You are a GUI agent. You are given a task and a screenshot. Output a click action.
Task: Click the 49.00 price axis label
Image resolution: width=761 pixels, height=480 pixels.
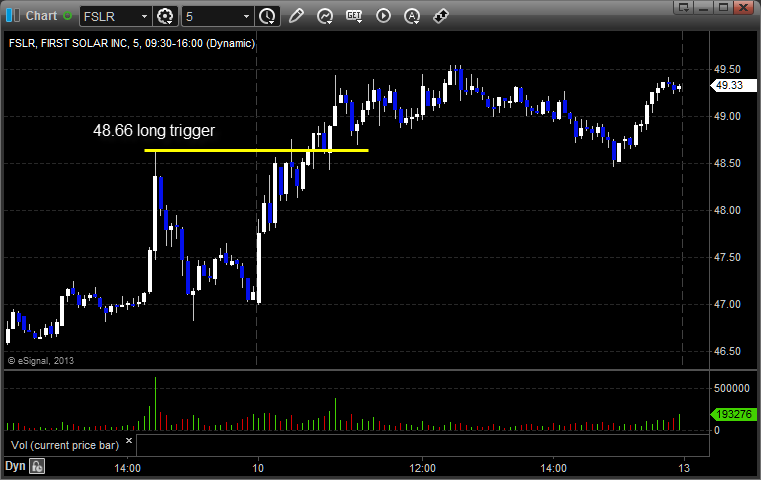pos(727,116)
